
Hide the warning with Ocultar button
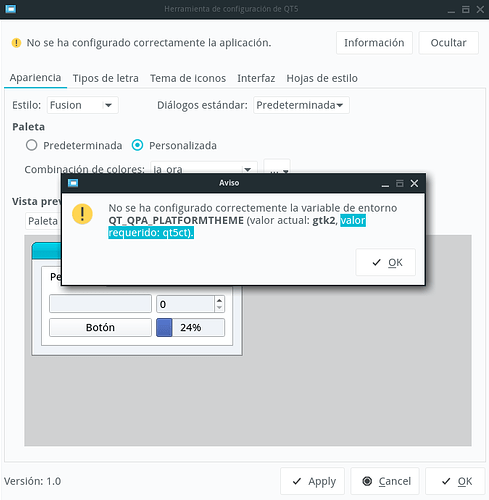(449, 43)
